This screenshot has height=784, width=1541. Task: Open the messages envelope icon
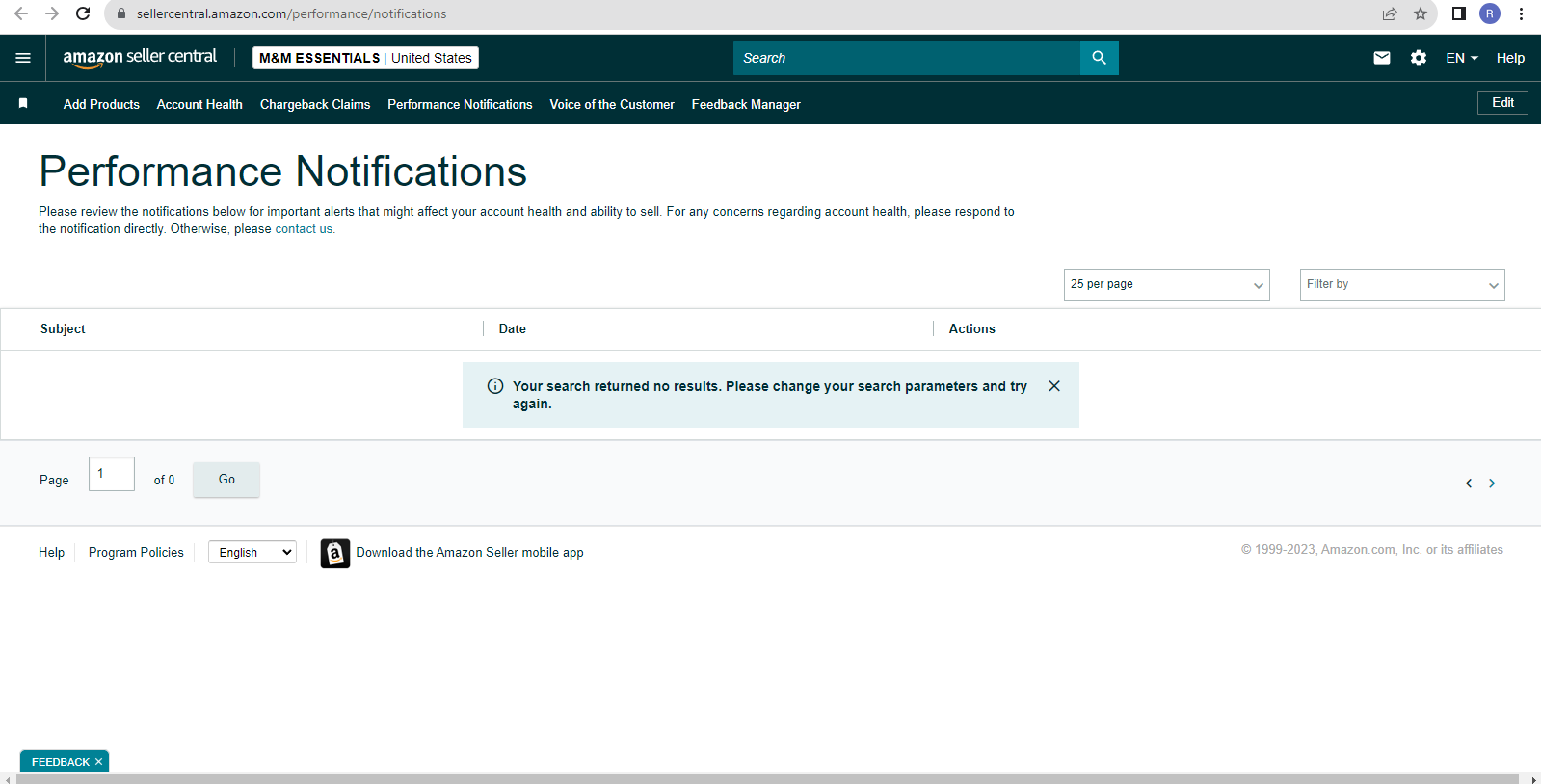click(x=1382, y=58)
